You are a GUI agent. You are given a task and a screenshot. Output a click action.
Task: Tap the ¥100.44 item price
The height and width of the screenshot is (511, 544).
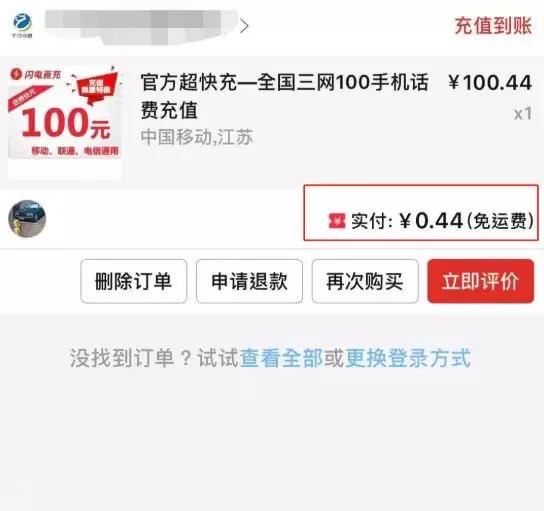click(x=490, y=83)
